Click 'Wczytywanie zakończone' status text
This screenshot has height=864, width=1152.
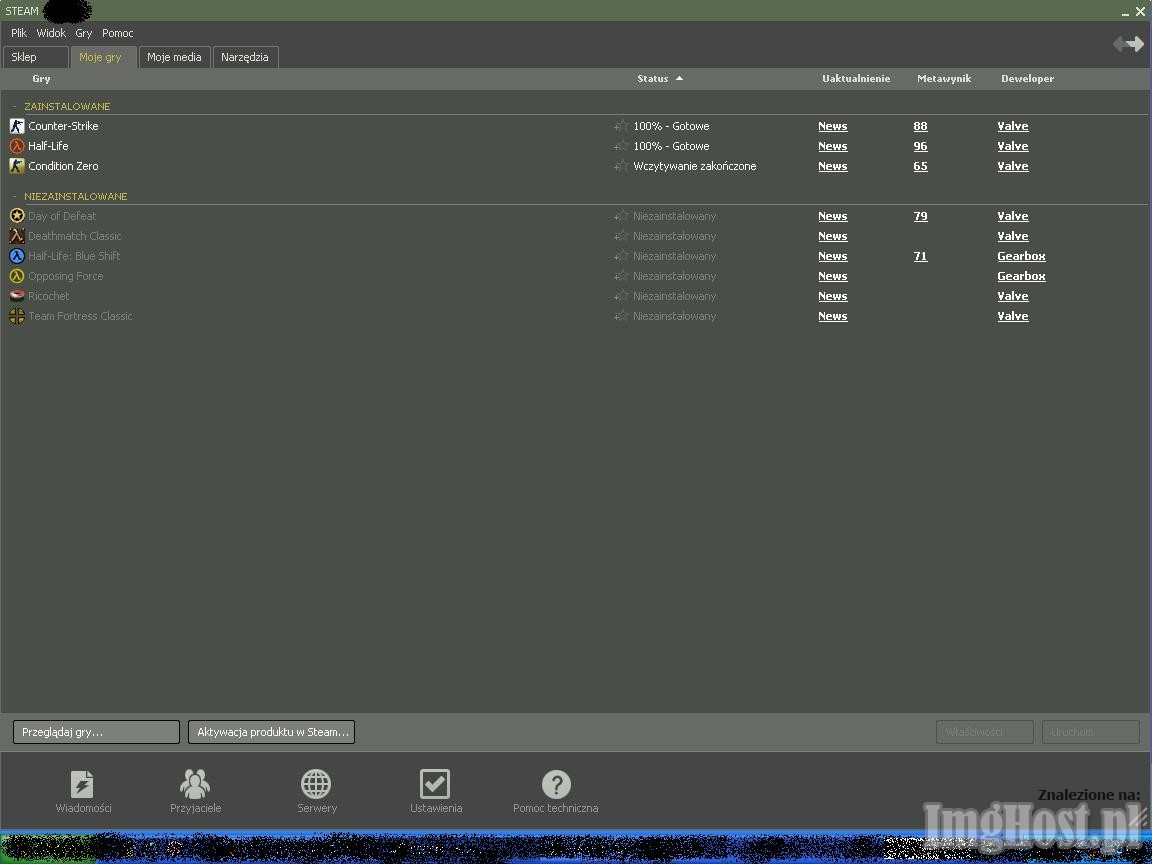(694, 166)
